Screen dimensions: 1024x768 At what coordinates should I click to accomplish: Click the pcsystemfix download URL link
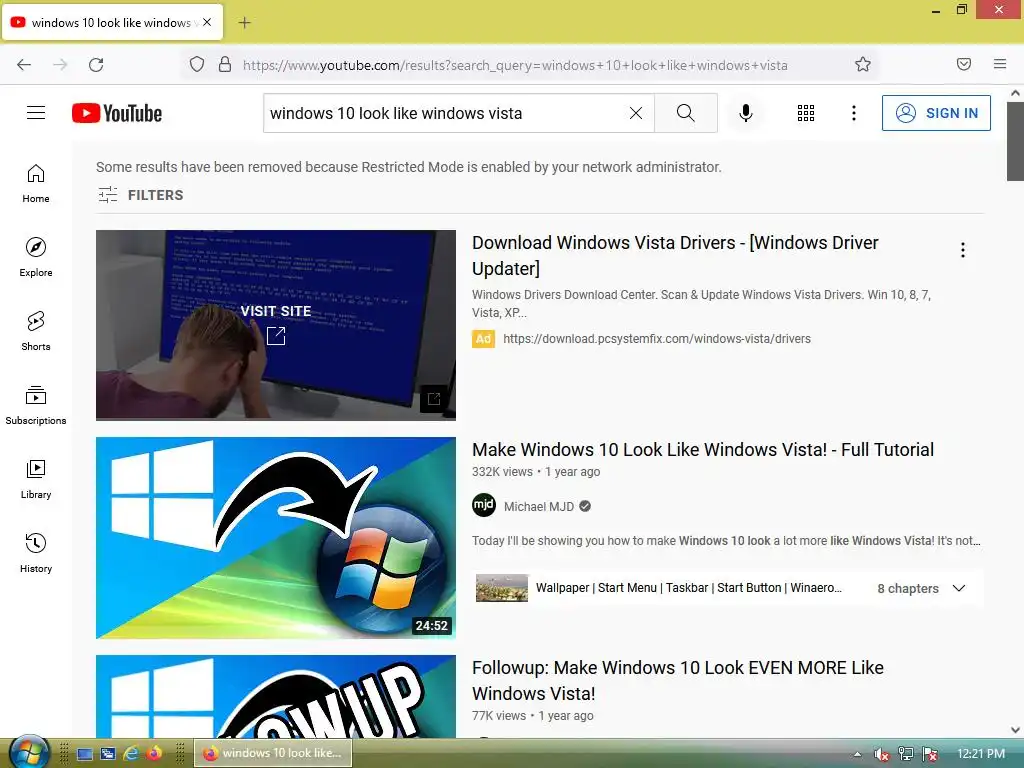coord(656,339)
